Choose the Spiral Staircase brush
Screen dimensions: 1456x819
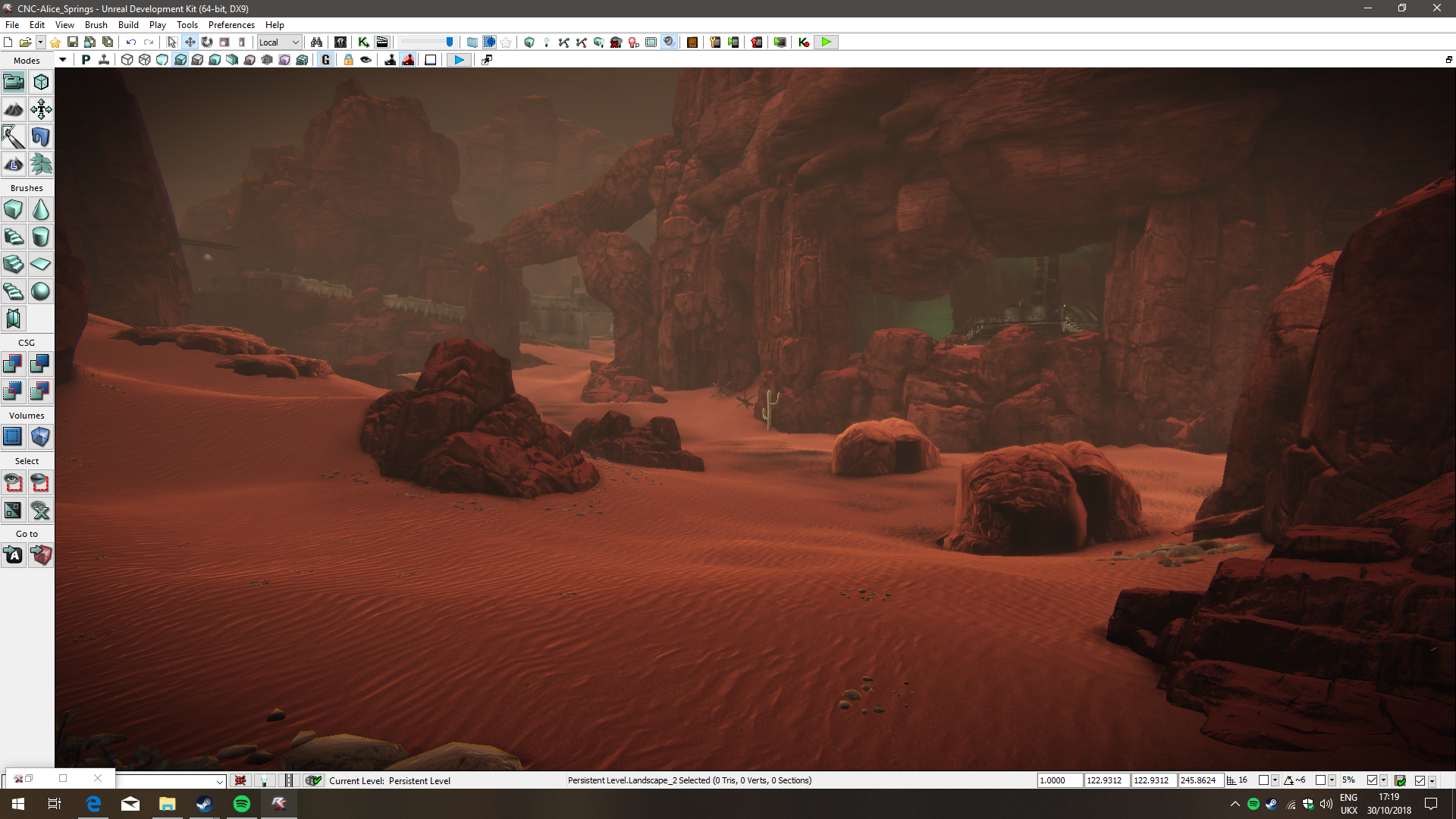point(14,291)
